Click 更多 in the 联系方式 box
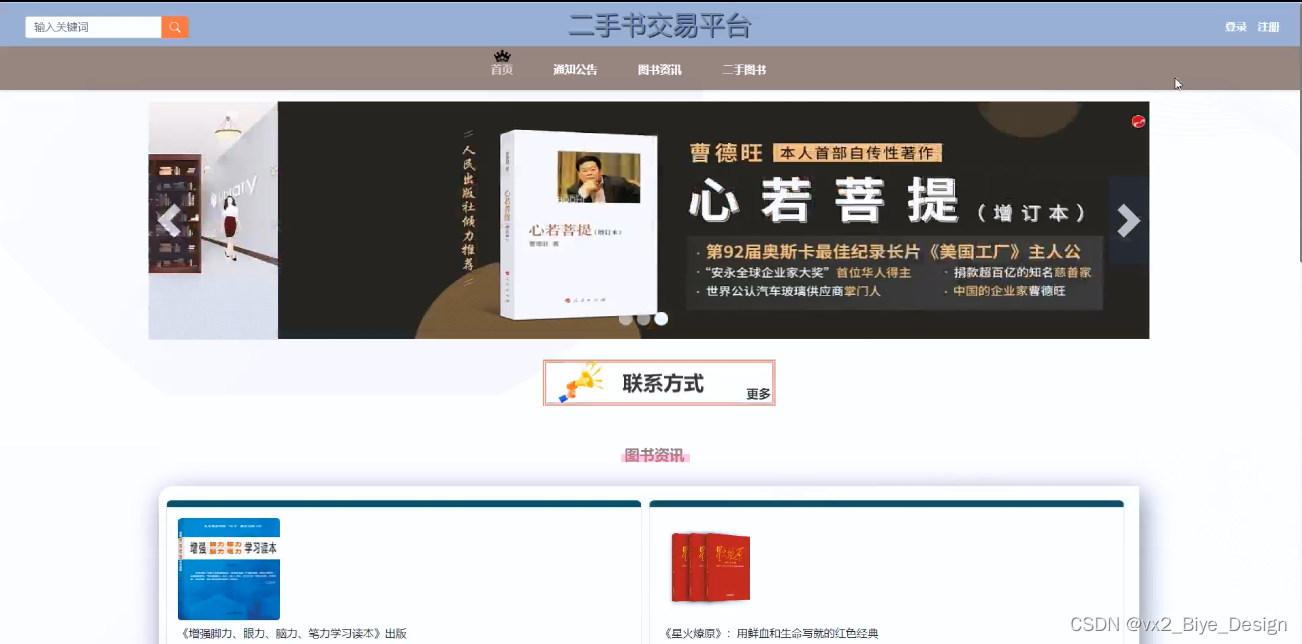1302x644 pixels. point(759,394)
